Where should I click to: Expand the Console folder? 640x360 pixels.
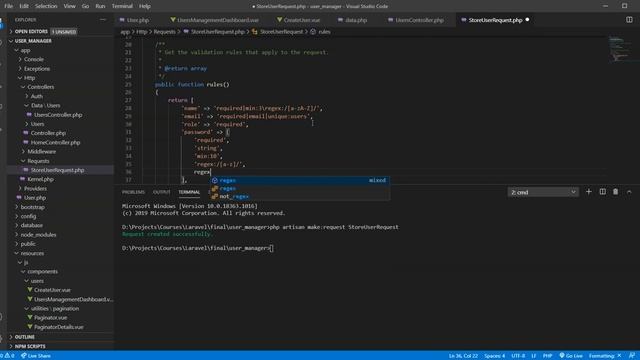[x=60, y=59]
